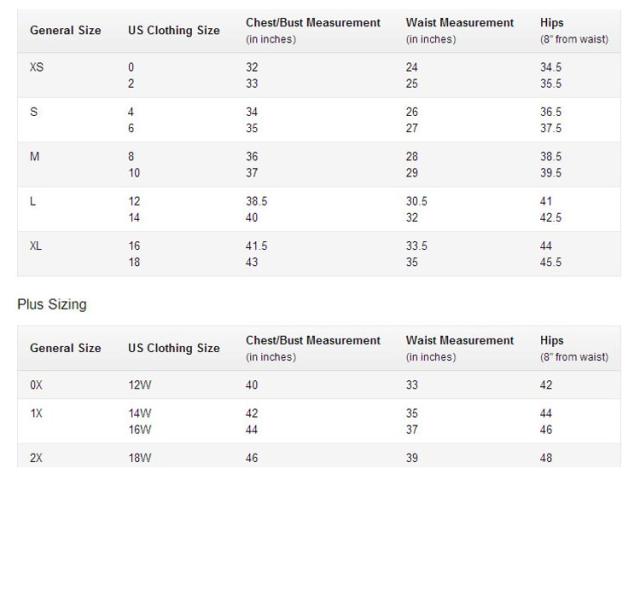Click the 33.5 waist measurement value
Image resolution: width=640 pixels, height=607 pixels.
tap(416, 246)
